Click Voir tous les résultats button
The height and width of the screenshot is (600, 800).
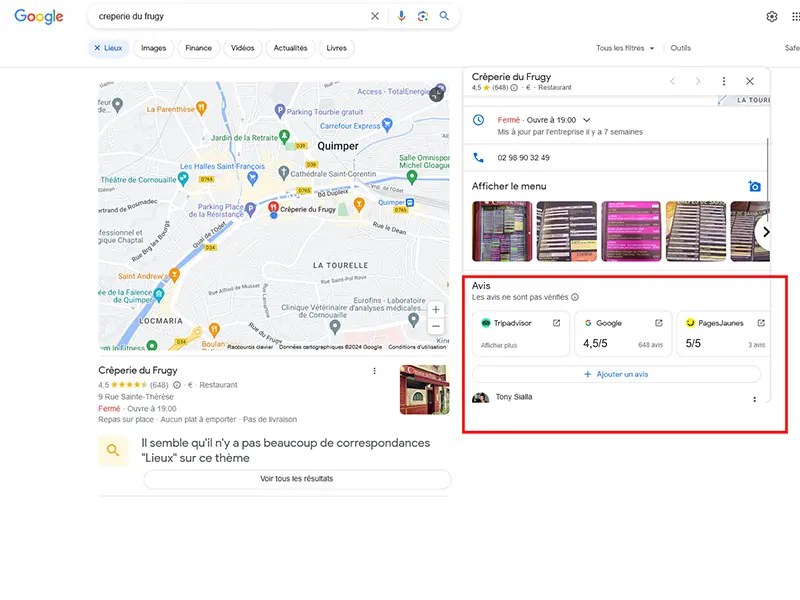[297, 479]
